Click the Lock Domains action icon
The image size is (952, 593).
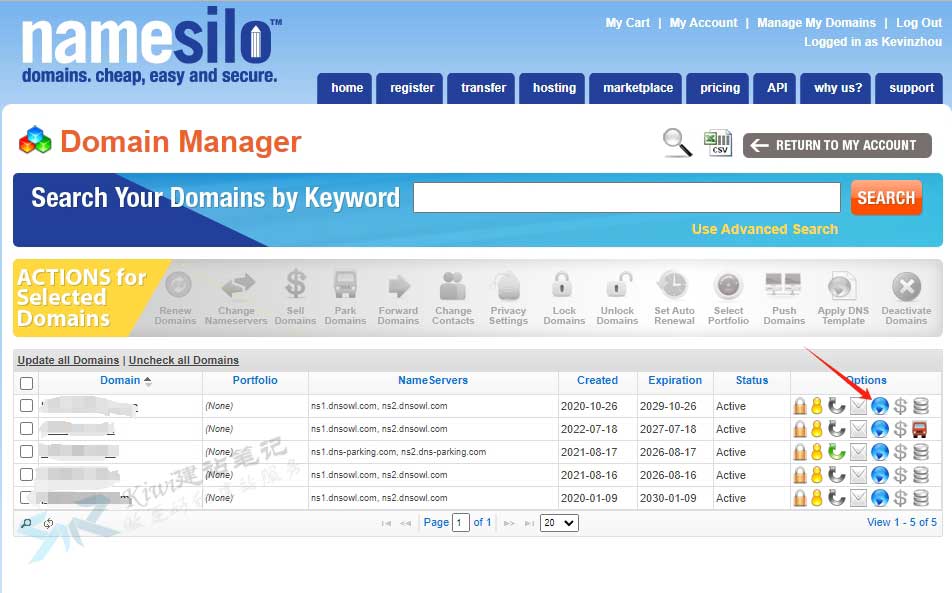(x=562, y=284)
